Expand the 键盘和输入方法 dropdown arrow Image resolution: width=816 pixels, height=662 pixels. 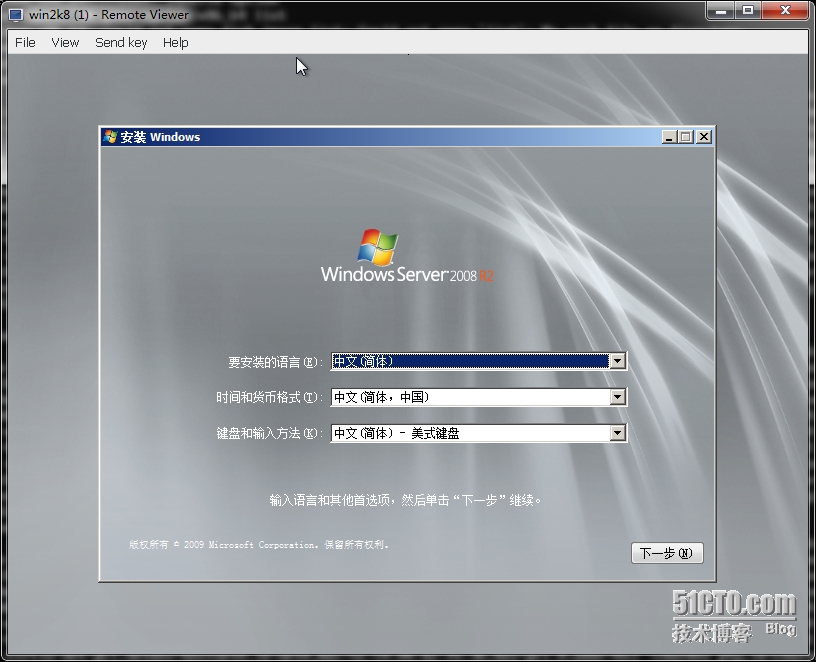coord(617,433)
